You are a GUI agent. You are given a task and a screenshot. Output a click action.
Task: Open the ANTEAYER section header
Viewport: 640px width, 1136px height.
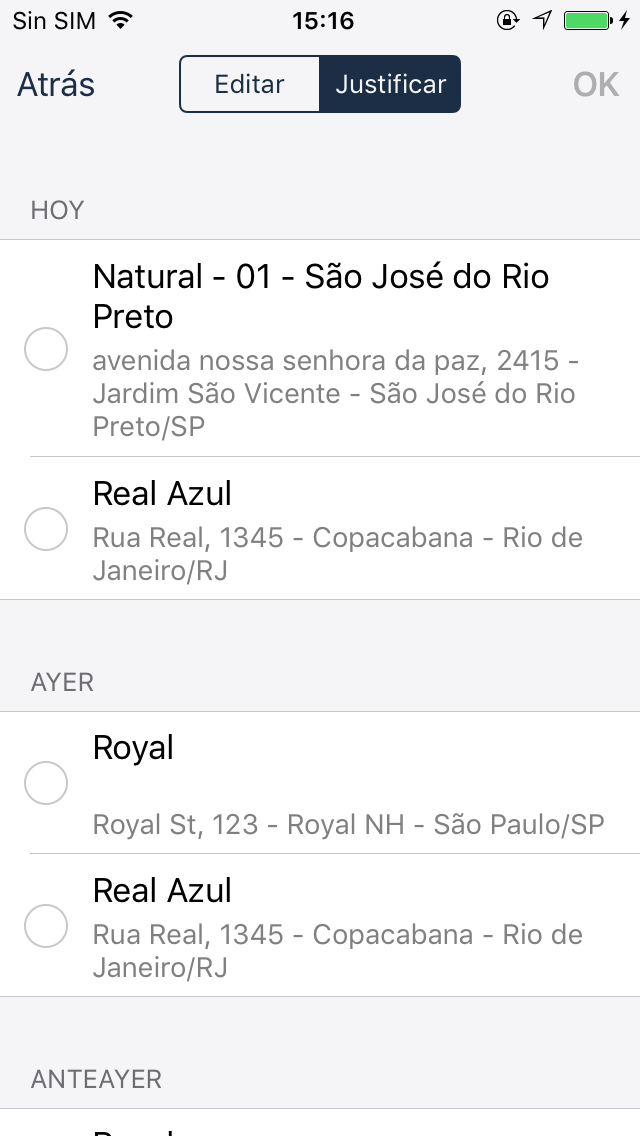click(95, 1080)
